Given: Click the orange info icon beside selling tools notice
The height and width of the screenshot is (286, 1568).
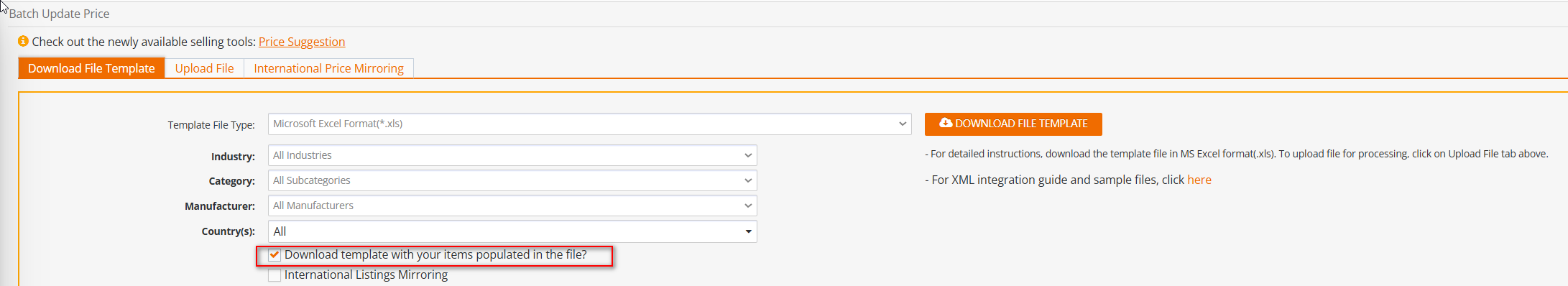Looking at the screenshot, I should tap(23, 41).
